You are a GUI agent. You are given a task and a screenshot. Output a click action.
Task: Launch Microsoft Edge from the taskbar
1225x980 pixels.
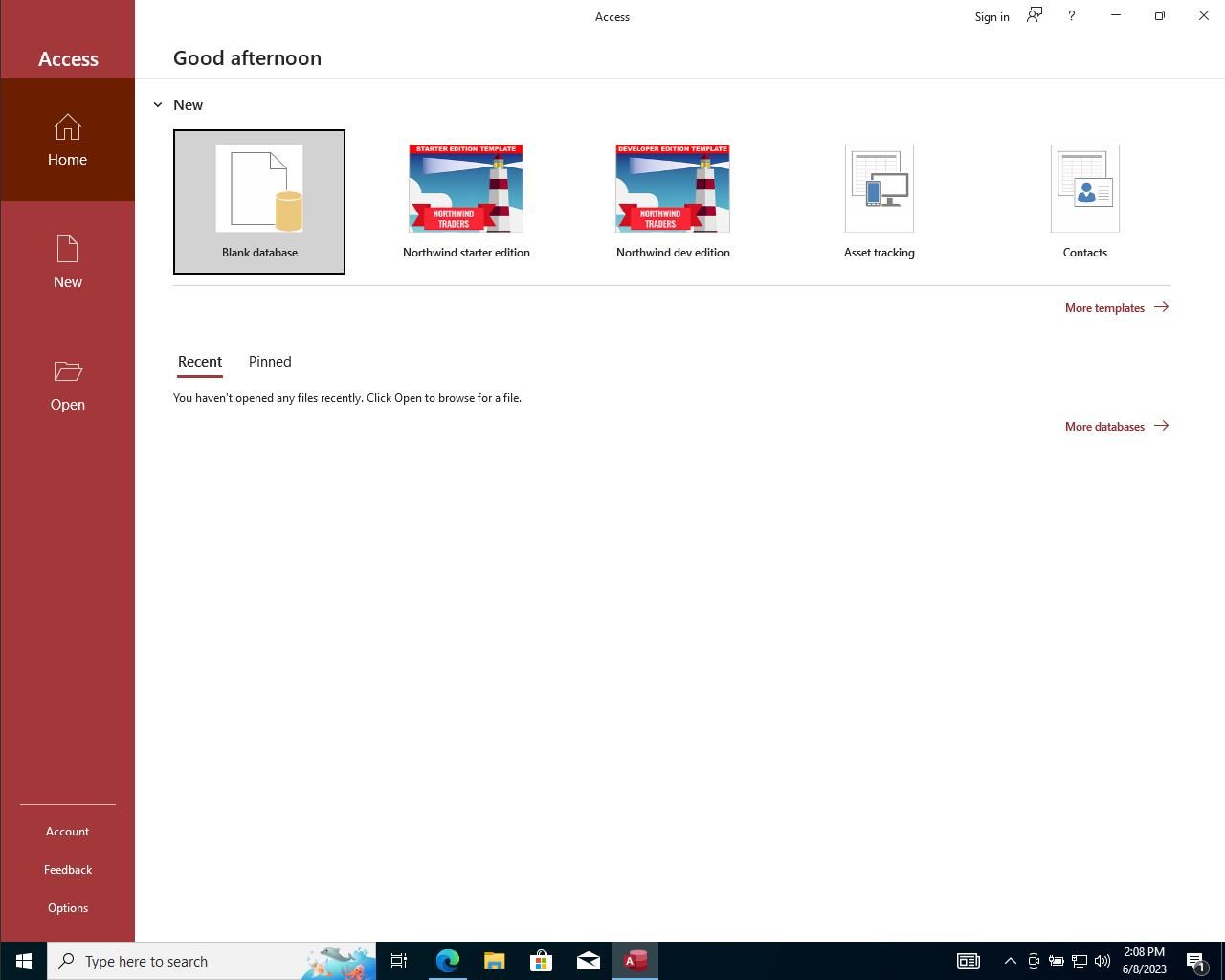point(447,961)
